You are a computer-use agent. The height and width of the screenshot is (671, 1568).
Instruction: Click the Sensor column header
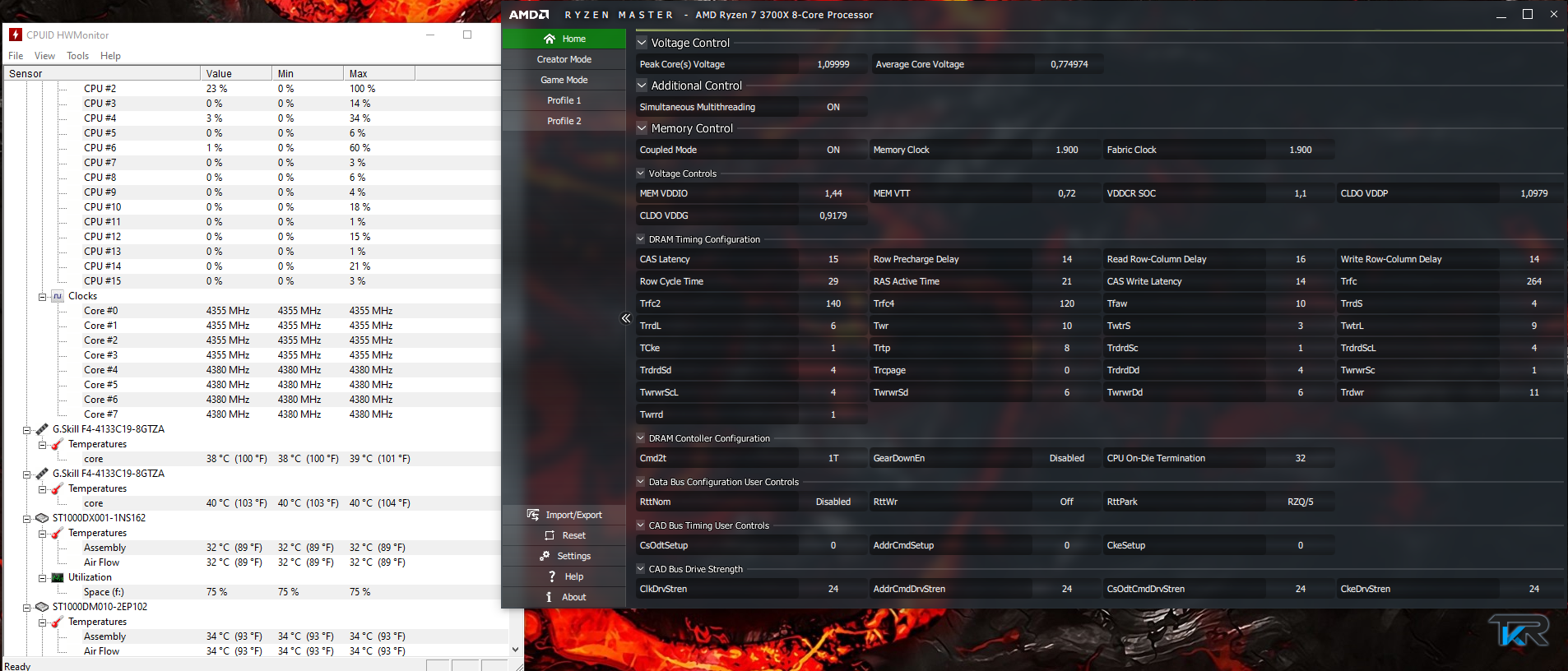click(x=102, y=73)
